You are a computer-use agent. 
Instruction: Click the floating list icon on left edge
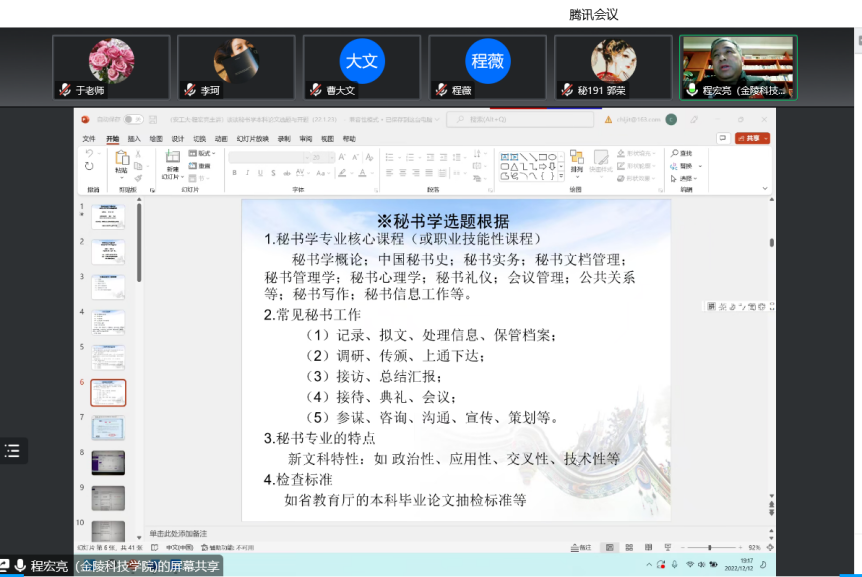12,451
